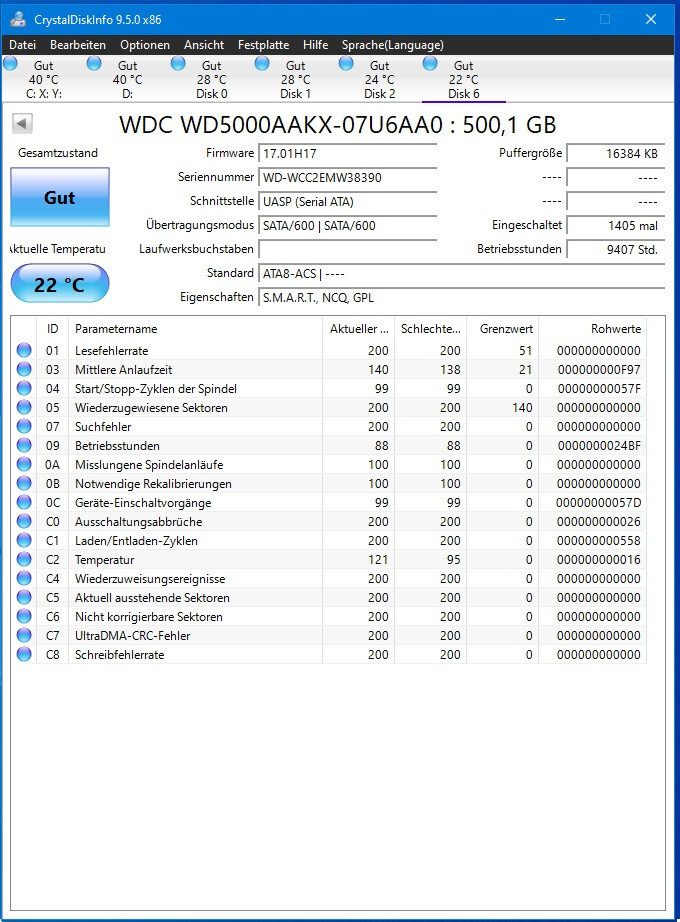Click the status icon for Suchfehler
The width and height of the screenshot is (680, 922).
tap(24, 426)
